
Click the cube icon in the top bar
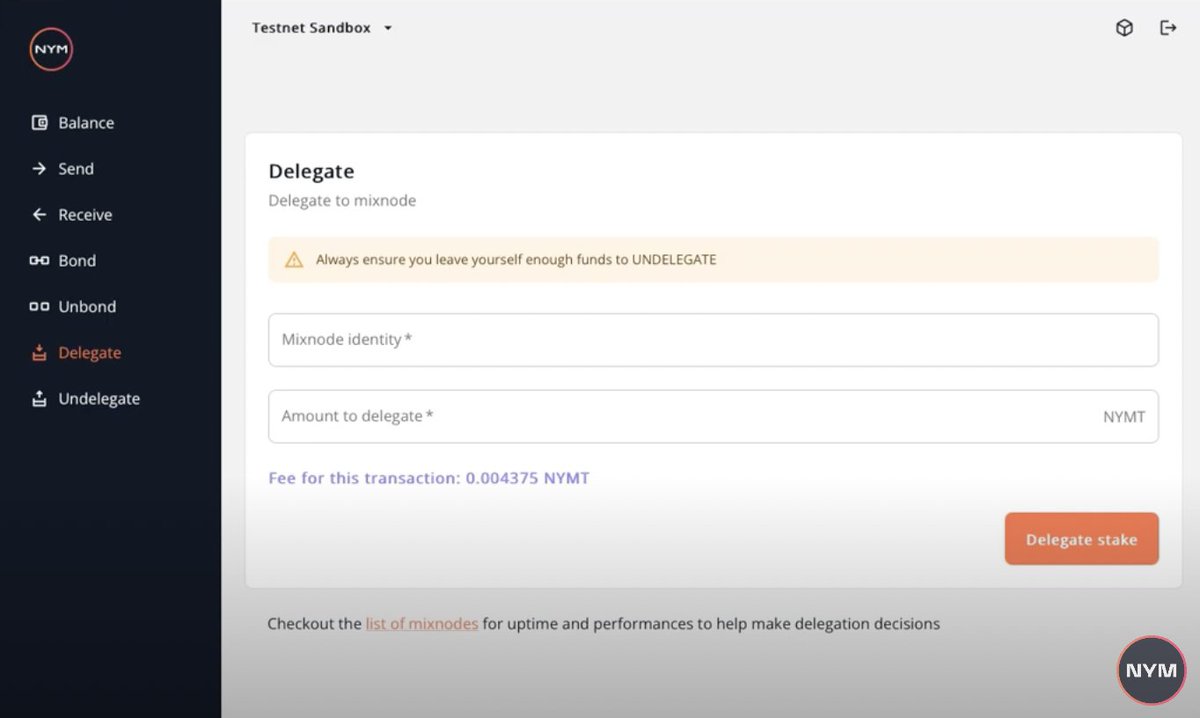pyautogui.click(x=1124, y=28)
